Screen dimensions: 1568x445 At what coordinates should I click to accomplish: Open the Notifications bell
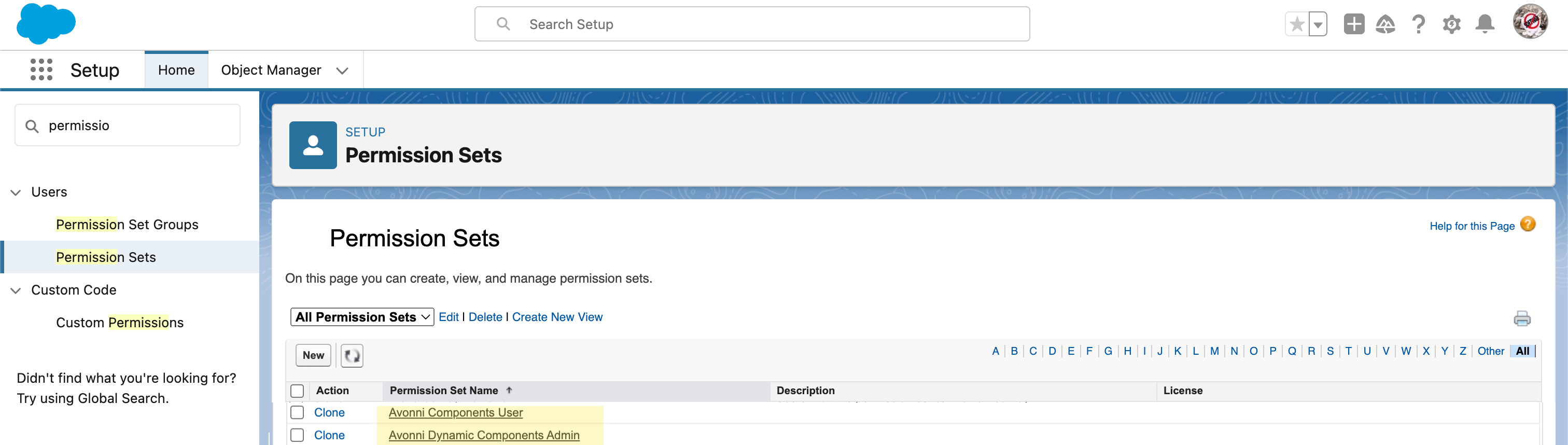[1485, 24]
